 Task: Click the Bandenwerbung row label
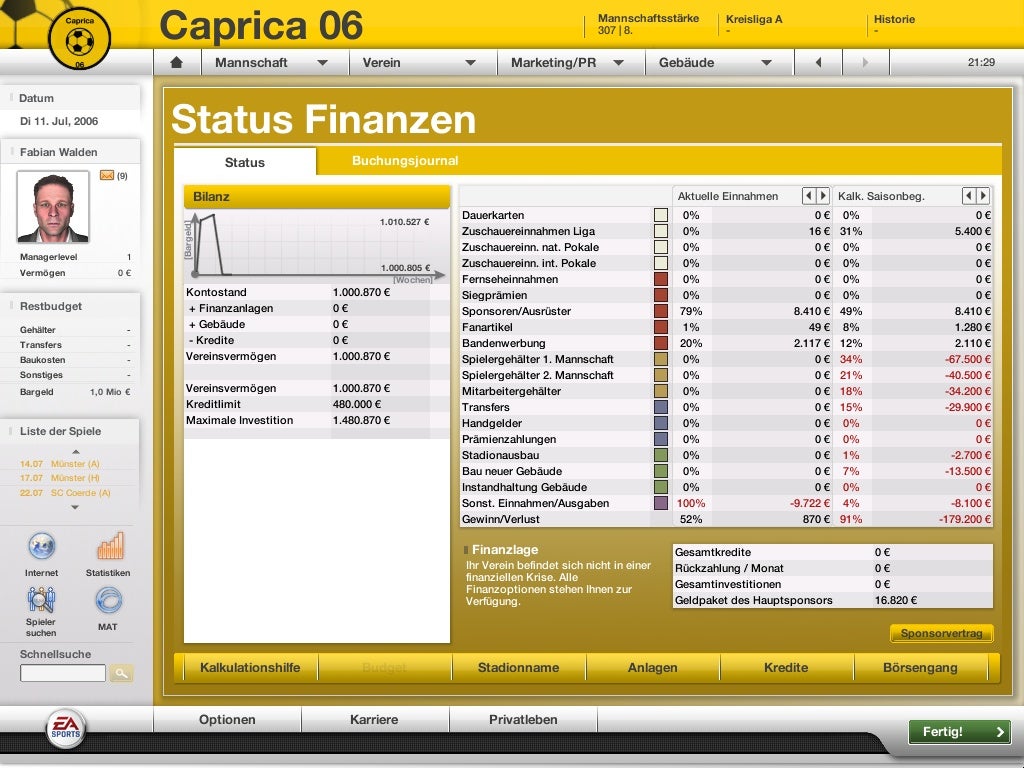[503, 343]
